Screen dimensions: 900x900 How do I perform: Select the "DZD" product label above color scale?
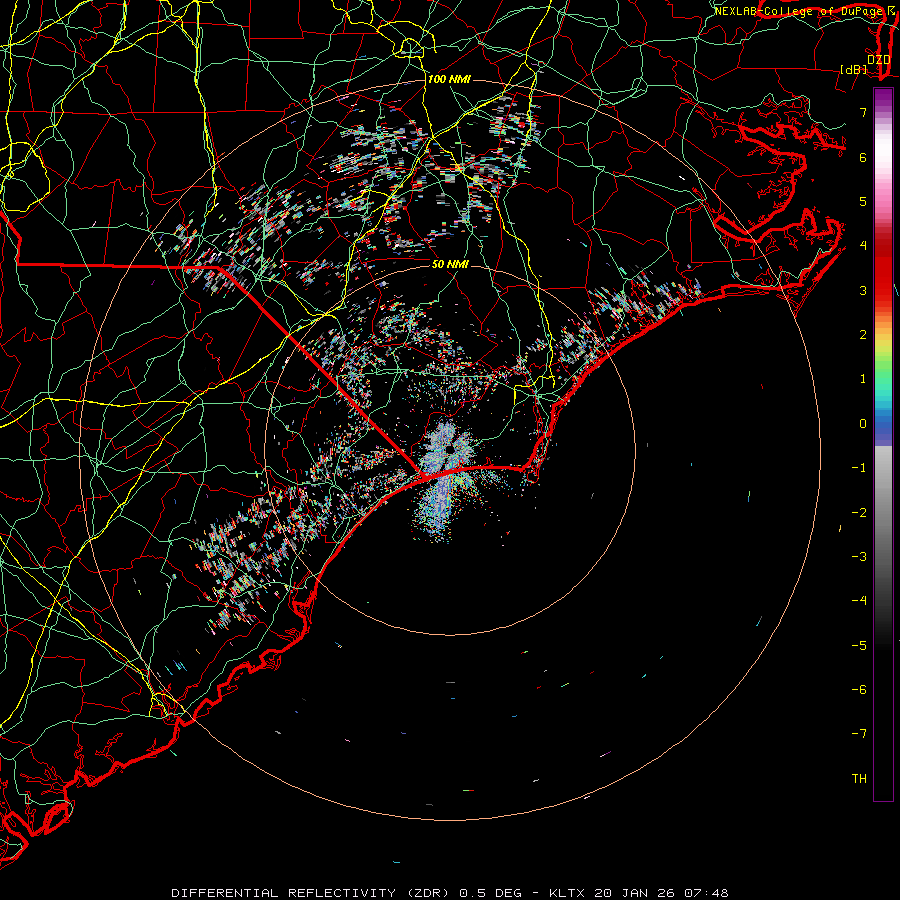pyautogui.click(x=878, y=60)
